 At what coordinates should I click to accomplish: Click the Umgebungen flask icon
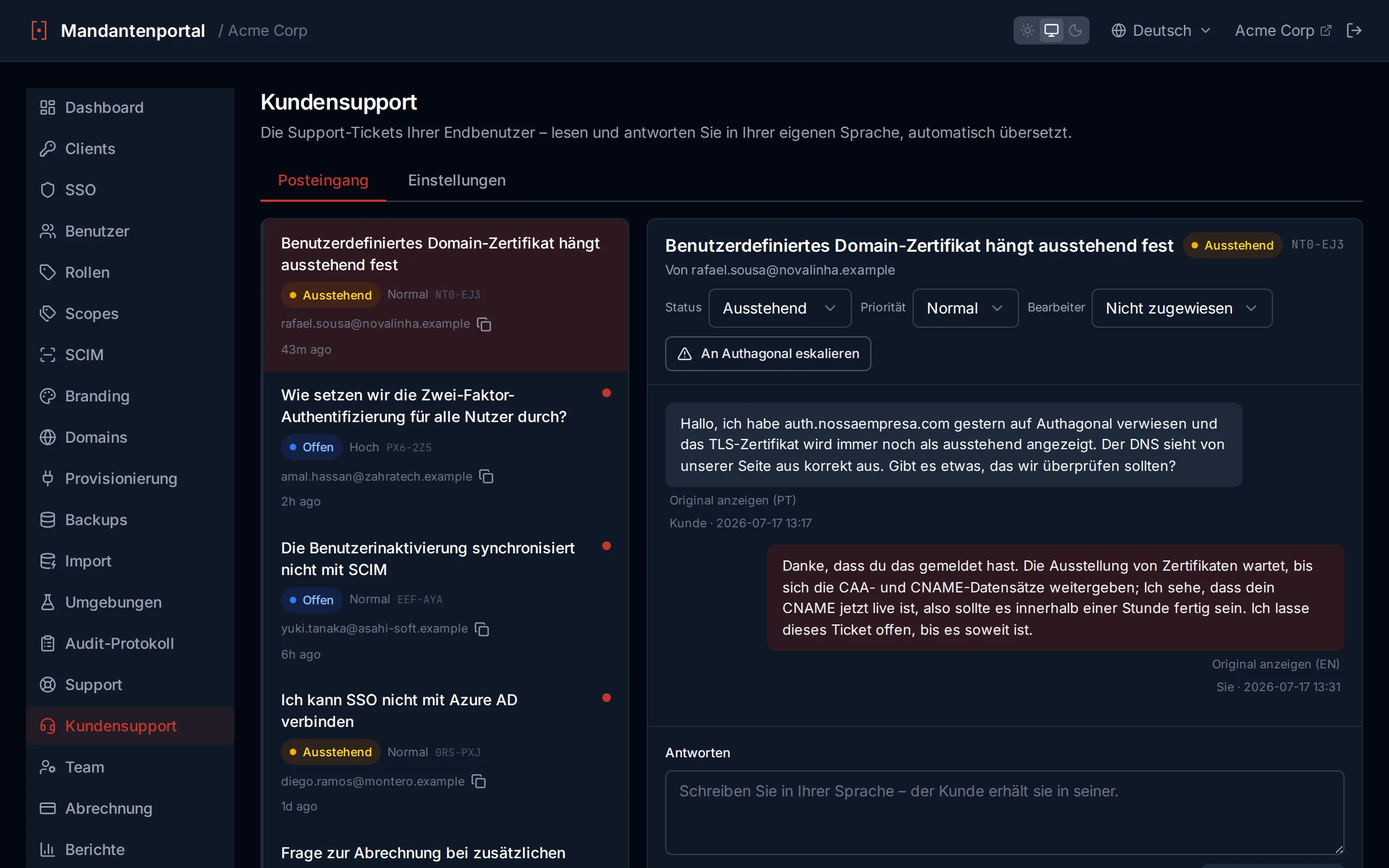[x=48, y=602]
